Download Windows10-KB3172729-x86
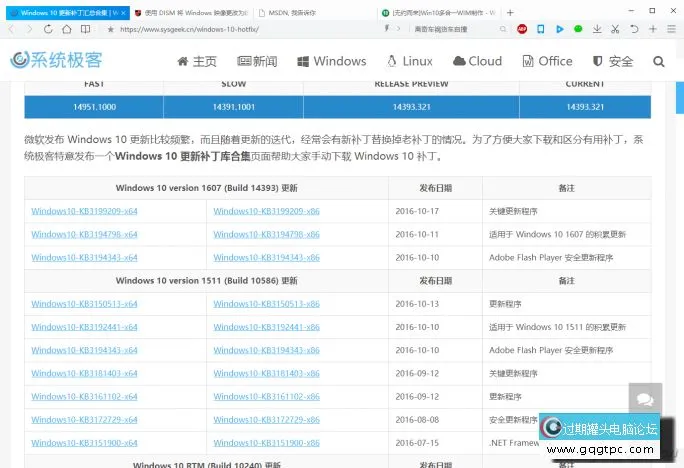The height and width of the screenshot is (468, 684). [266, 420]
